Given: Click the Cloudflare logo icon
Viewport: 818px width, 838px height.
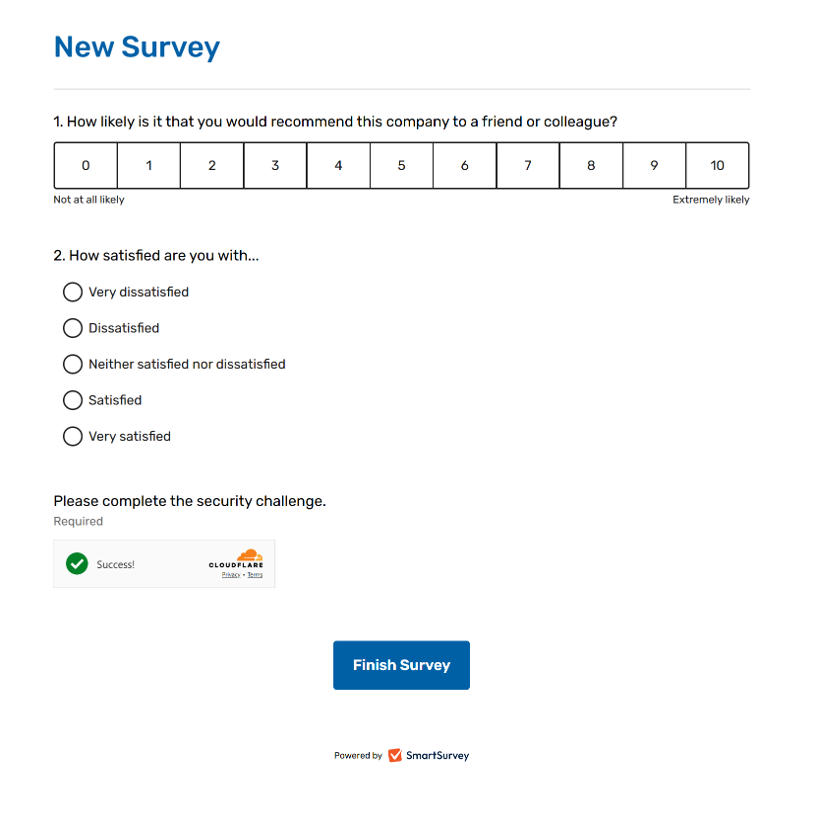Looking at the screenshot, I should point(248,556).
